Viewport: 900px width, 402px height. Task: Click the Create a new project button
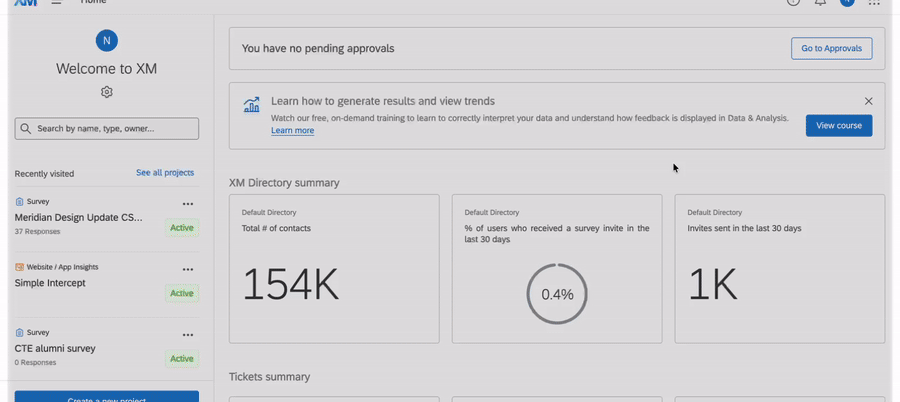point(107,397)
